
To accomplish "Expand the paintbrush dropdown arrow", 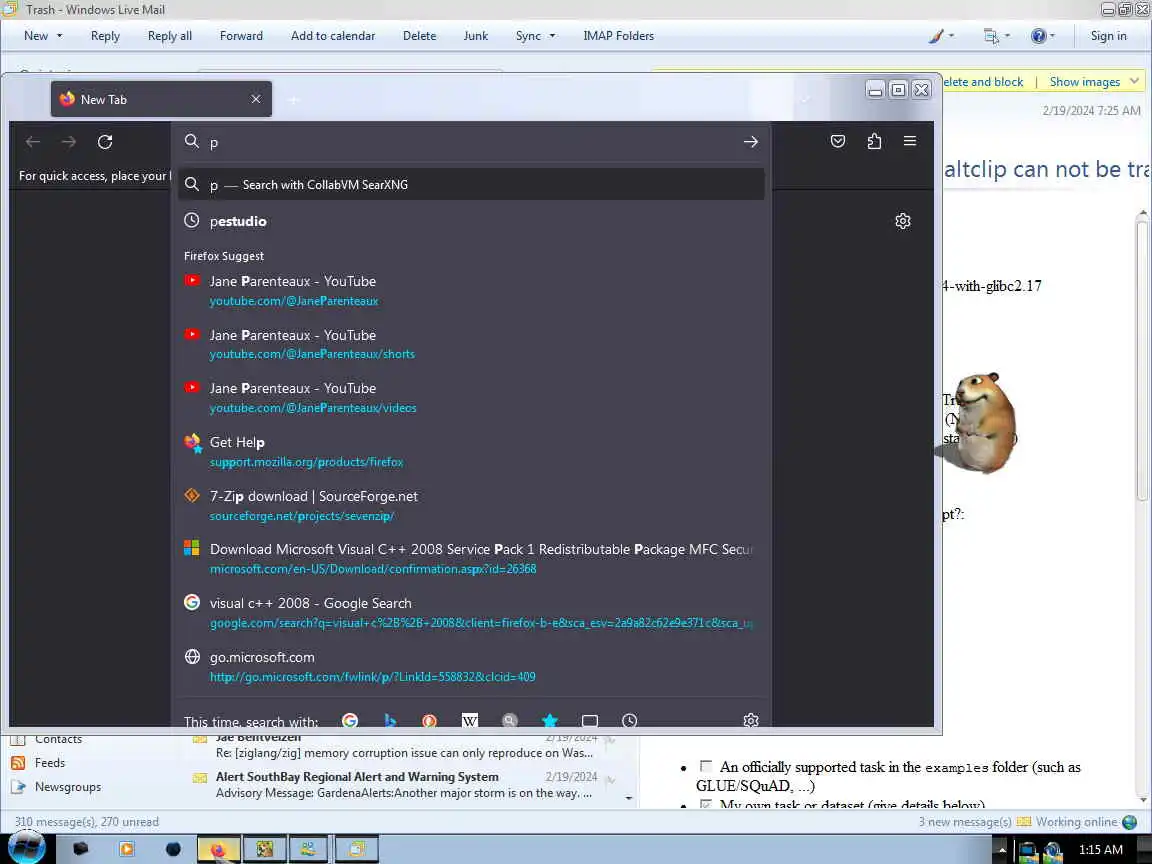I will 951,35.
